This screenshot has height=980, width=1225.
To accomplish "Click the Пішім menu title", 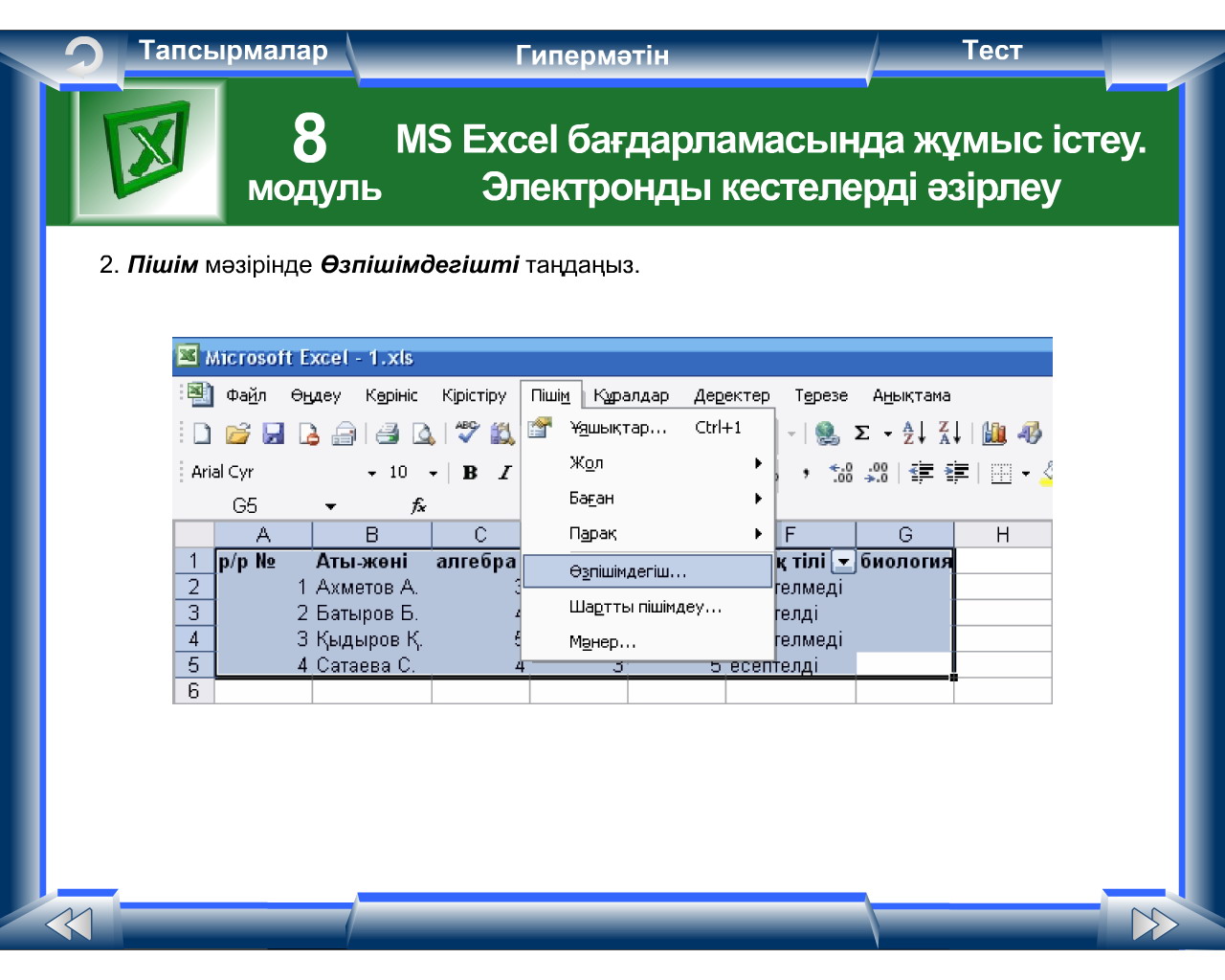I will 550,395.
